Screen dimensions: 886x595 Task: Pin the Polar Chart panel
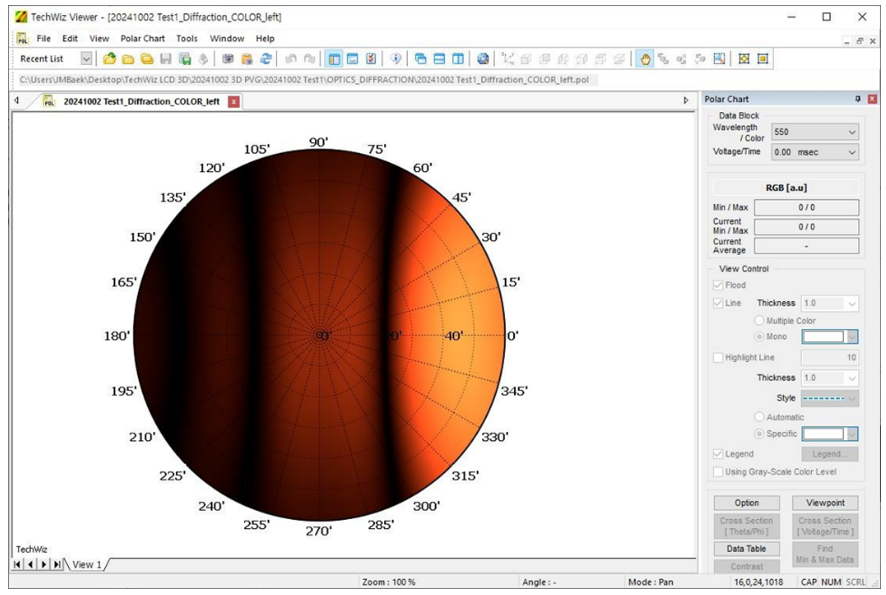(x=857, y=99)
